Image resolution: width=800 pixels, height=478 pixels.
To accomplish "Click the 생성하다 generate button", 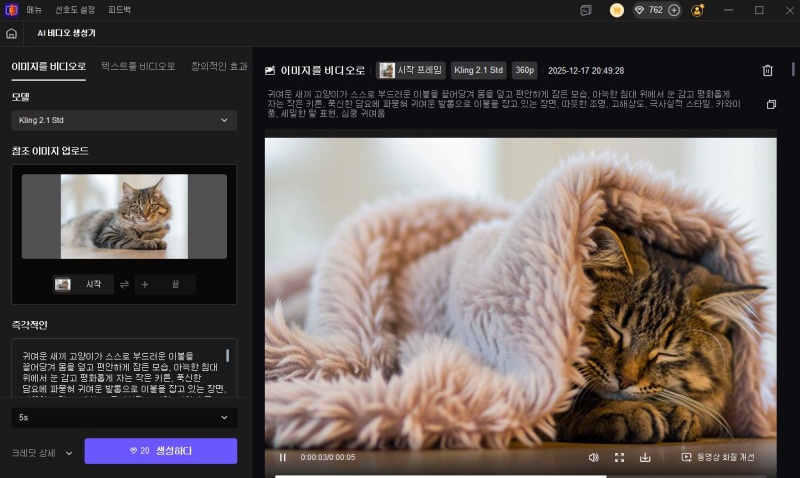I will [161, 451].
